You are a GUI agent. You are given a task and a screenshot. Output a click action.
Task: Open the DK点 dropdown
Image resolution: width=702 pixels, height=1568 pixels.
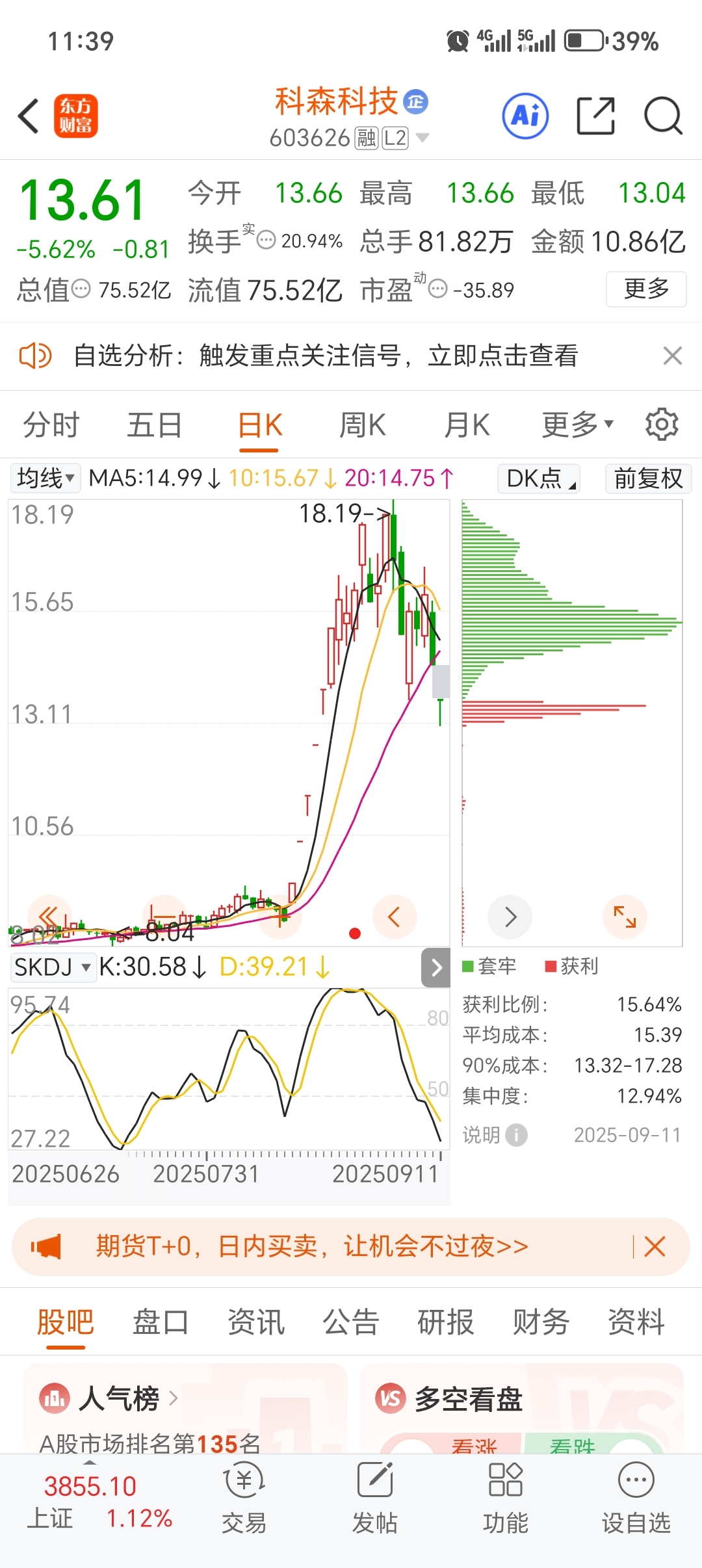point(539,478)
